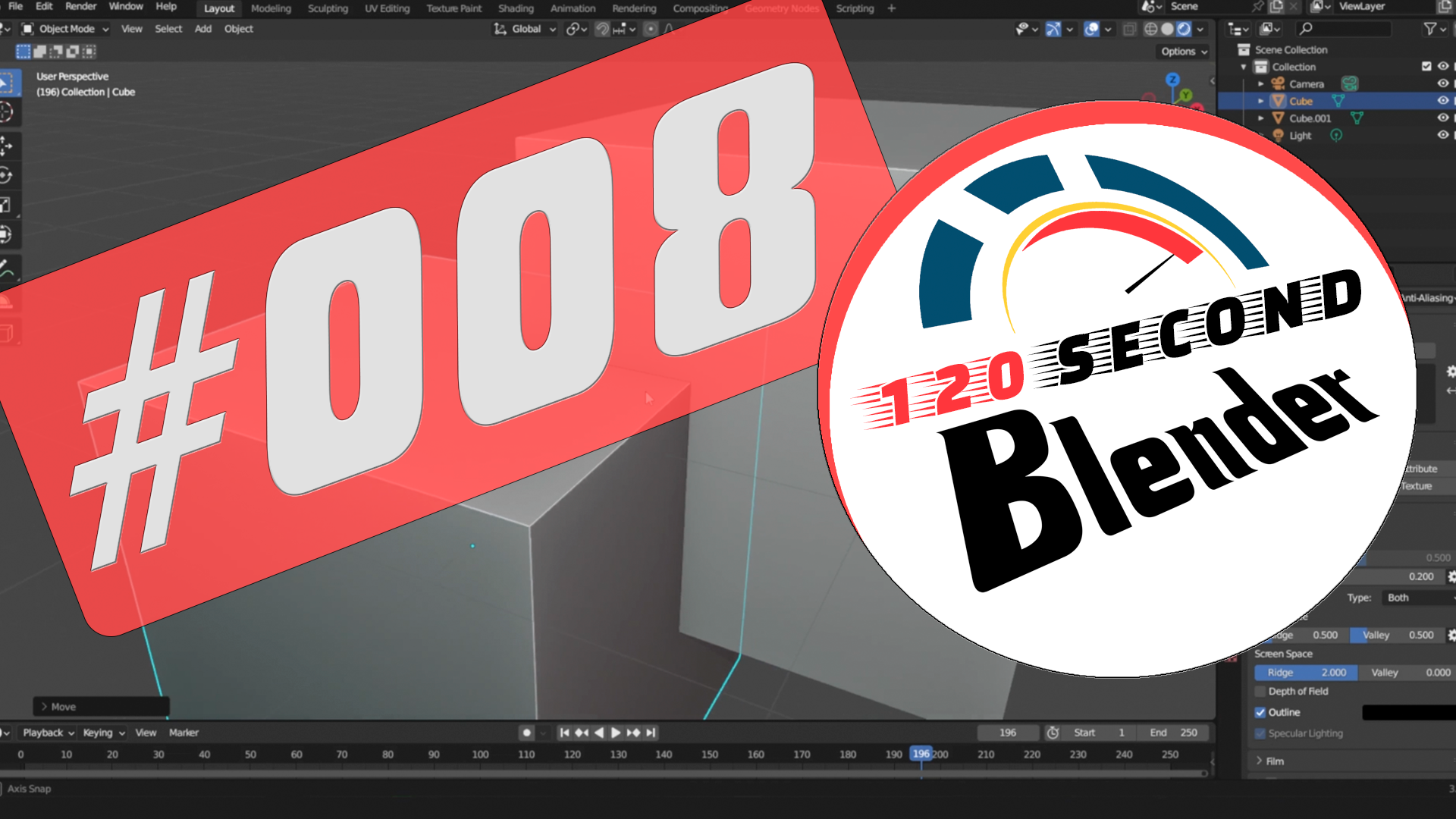Toggle X-ray view icon in header
This screenshot has width=1456, height=819.
tap(1129, 29)
